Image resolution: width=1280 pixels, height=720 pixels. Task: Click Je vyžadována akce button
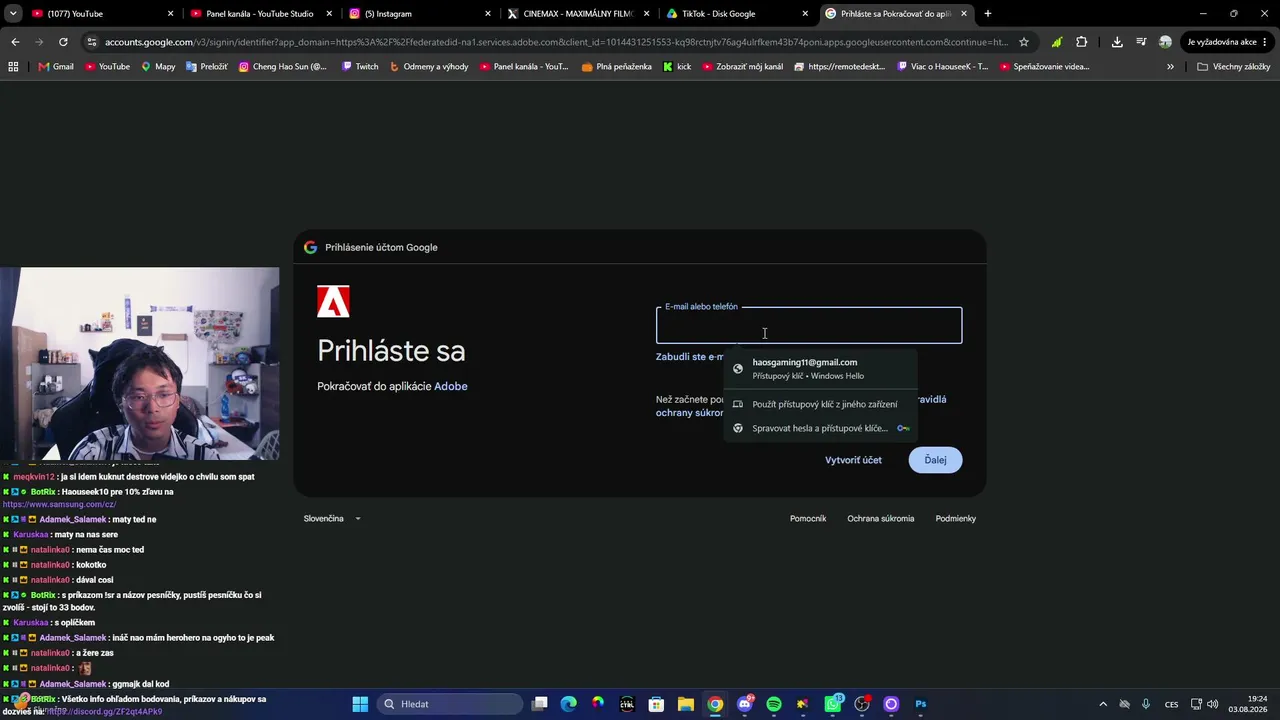pos(1226,42)
